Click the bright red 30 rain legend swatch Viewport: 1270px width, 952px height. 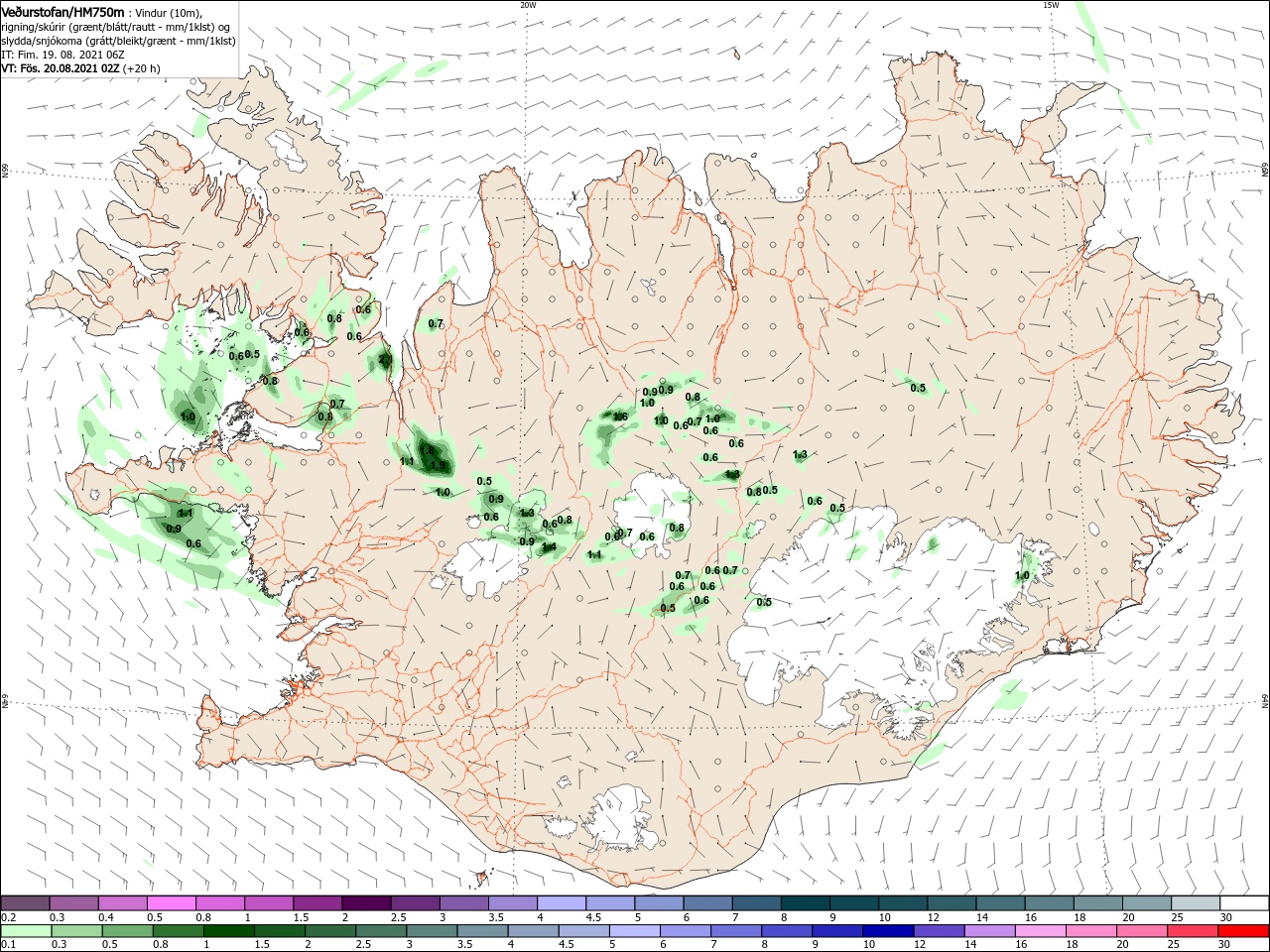pyautogui.click(x=1244, y=932)
